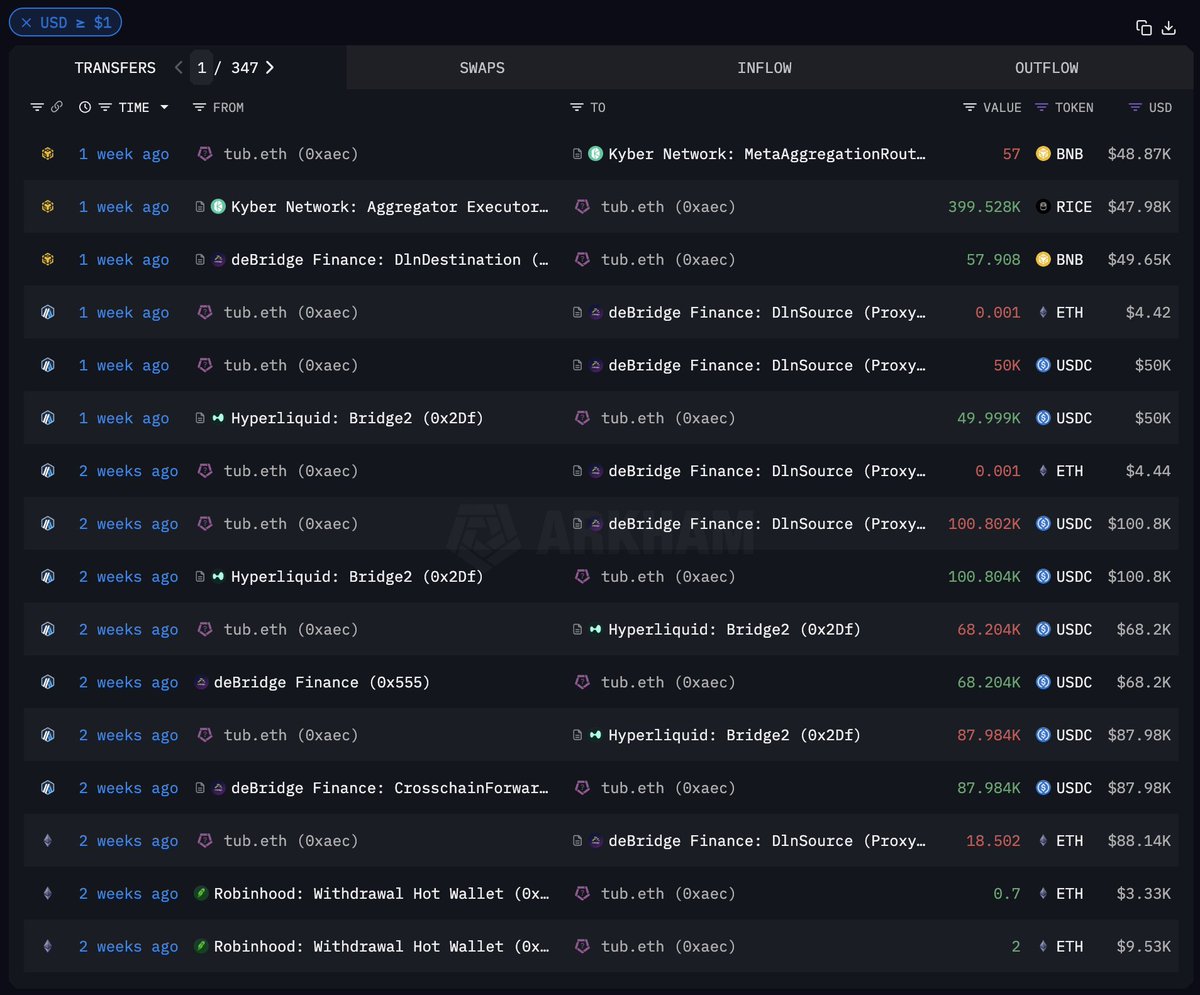The image size is (1200, 995).
Task: Click the $47.98K USD amount
Action: point(1139,207)
